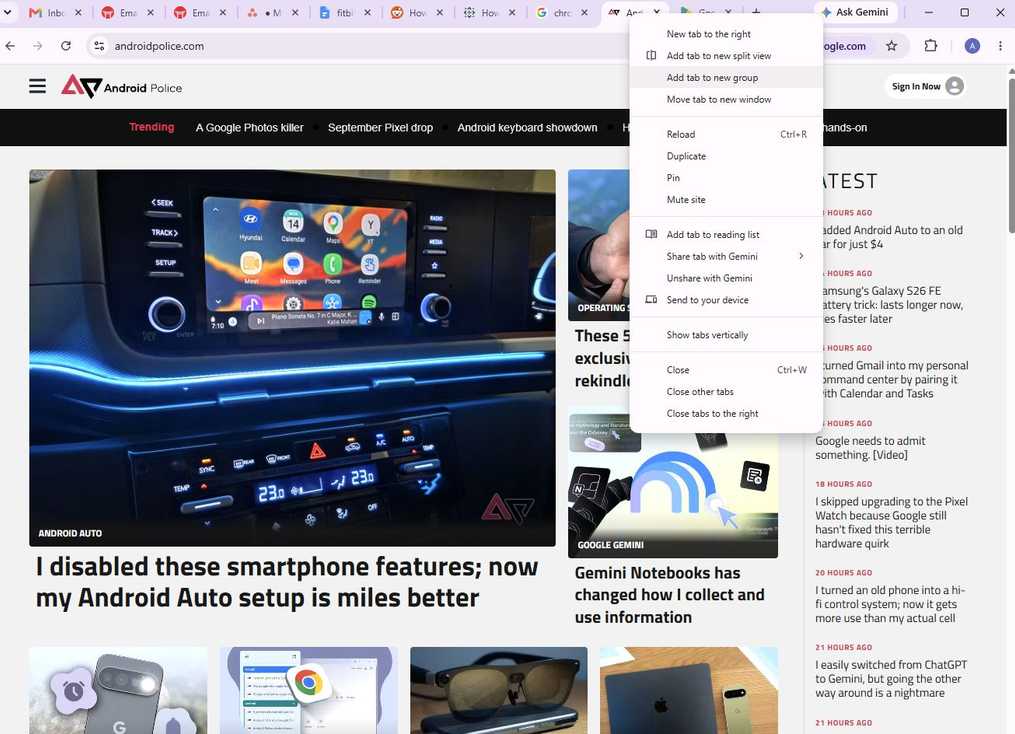Click the GOOGLE GEMINI category label
Viewport: 1015px width, 734px height.
tap(610, 545)
